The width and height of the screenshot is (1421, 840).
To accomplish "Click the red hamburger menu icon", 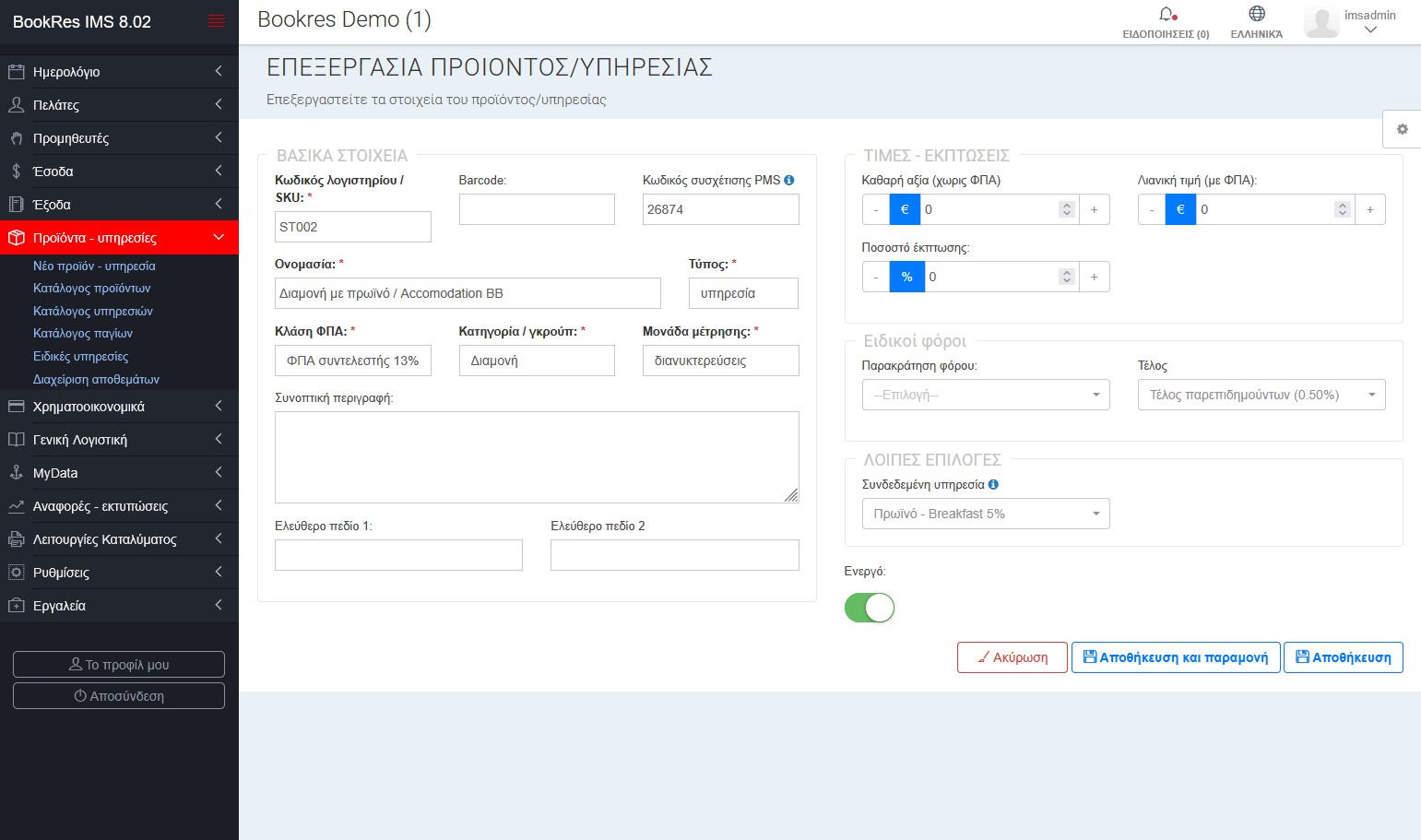I will [x=217, y=21].
